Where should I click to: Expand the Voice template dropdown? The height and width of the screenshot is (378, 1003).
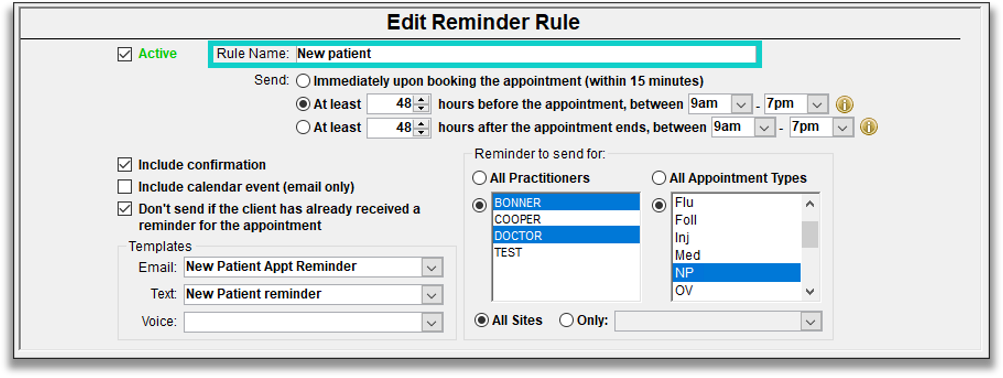432,322
